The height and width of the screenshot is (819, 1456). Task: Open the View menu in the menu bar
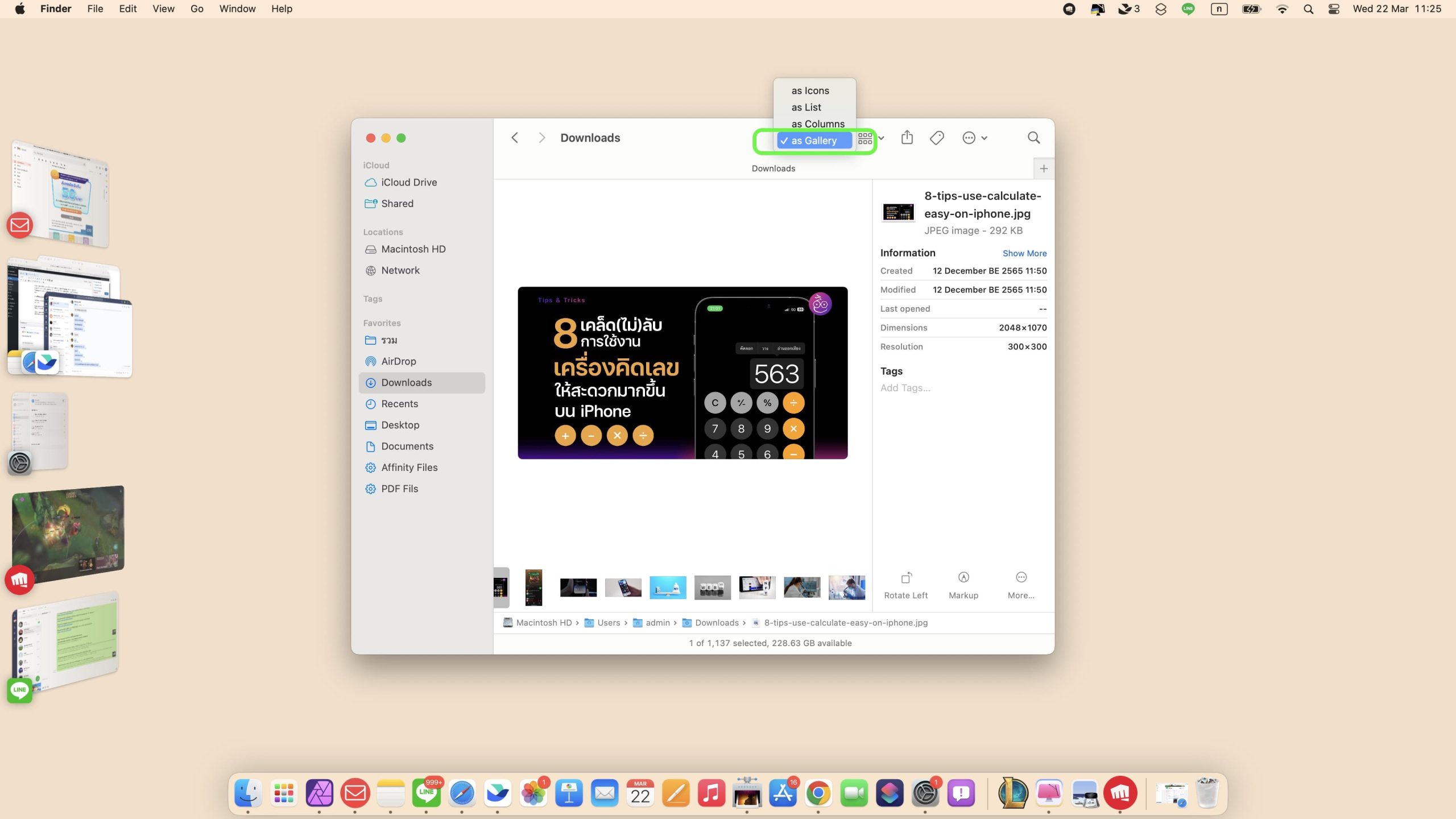[163, 9]
